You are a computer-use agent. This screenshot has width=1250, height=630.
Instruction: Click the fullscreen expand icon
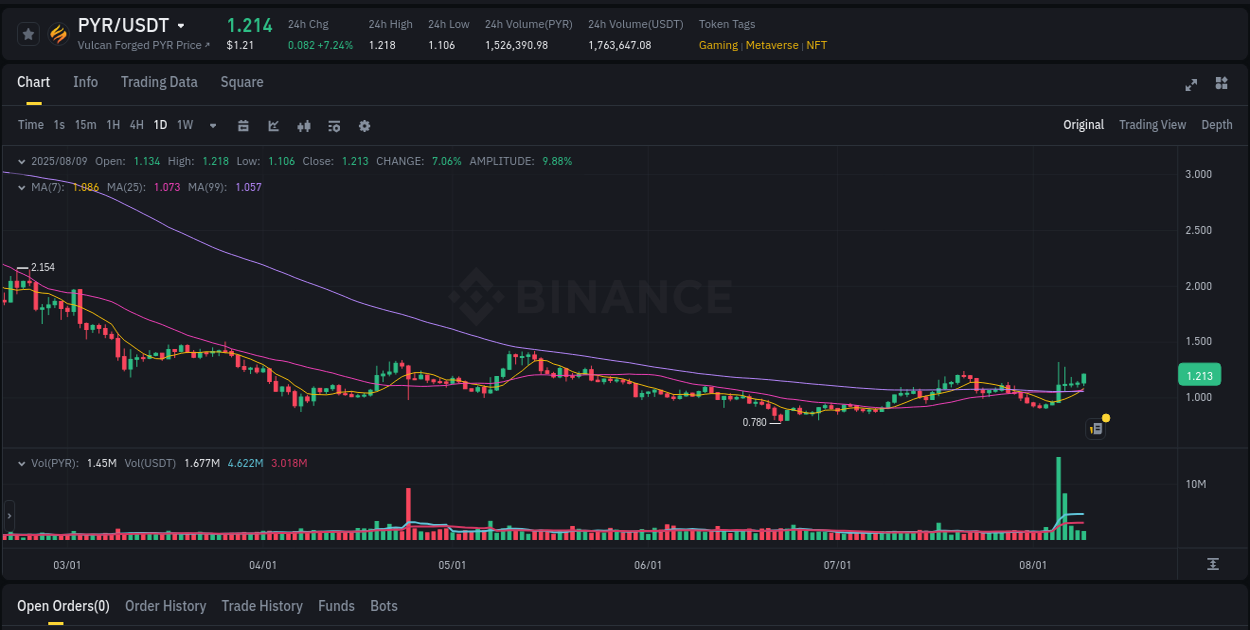tap(1191, 85)
